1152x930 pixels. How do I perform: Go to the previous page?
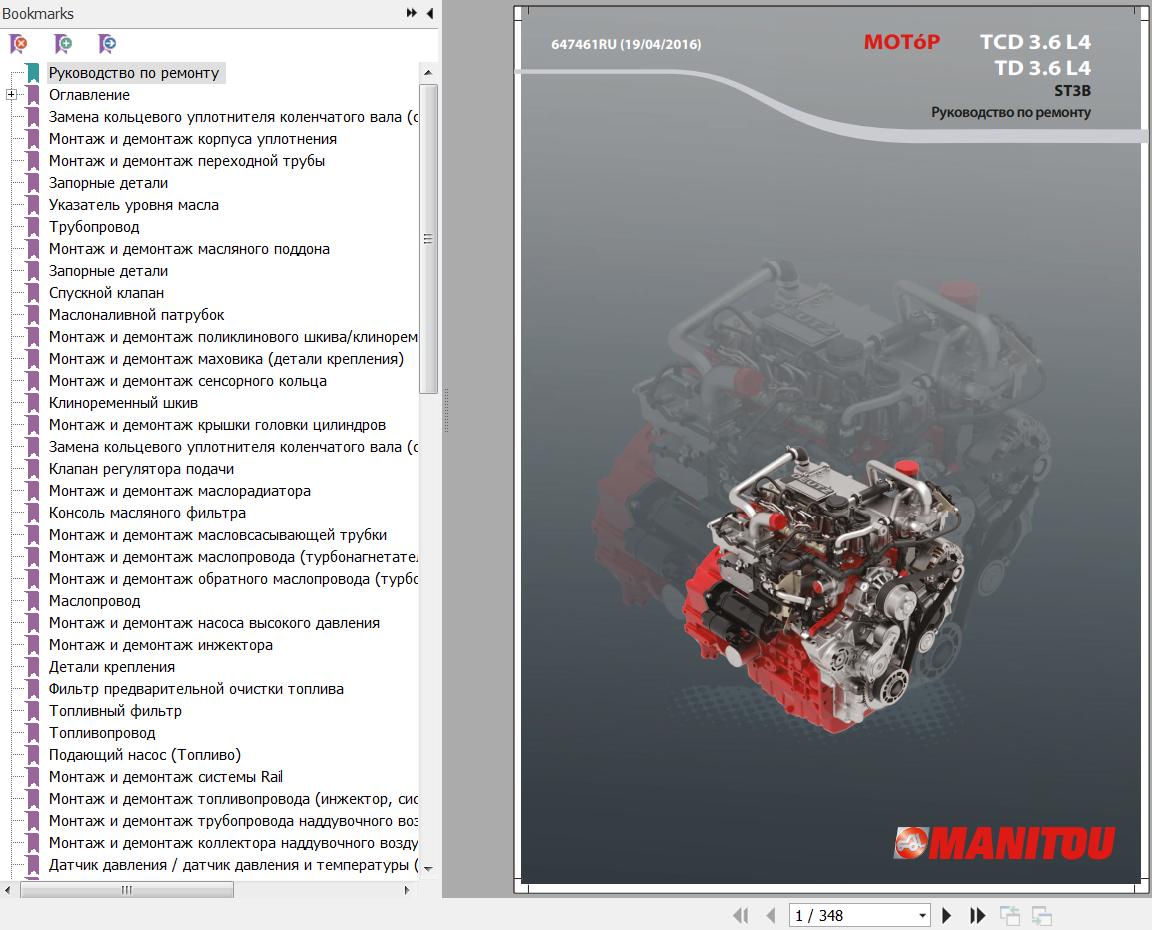click(x=771, y=915)
